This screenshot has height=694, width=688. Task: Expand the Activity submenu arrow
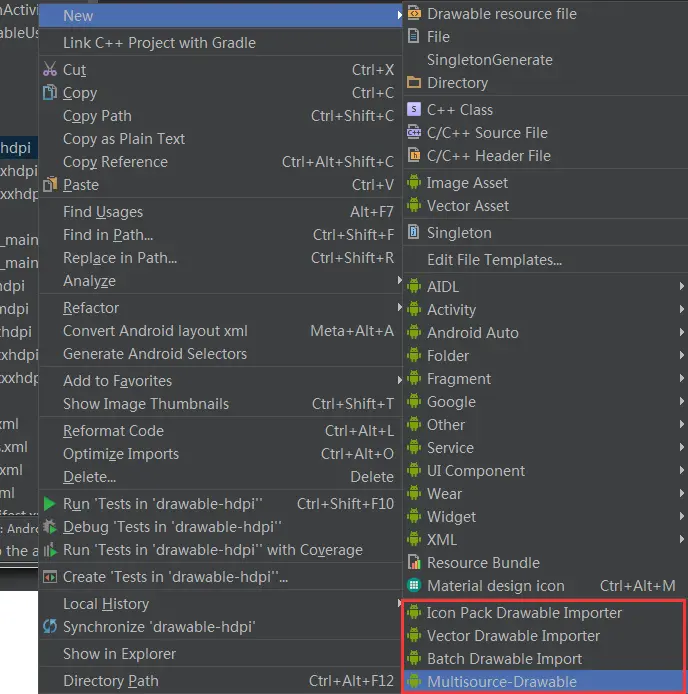[x=682, y=309]
